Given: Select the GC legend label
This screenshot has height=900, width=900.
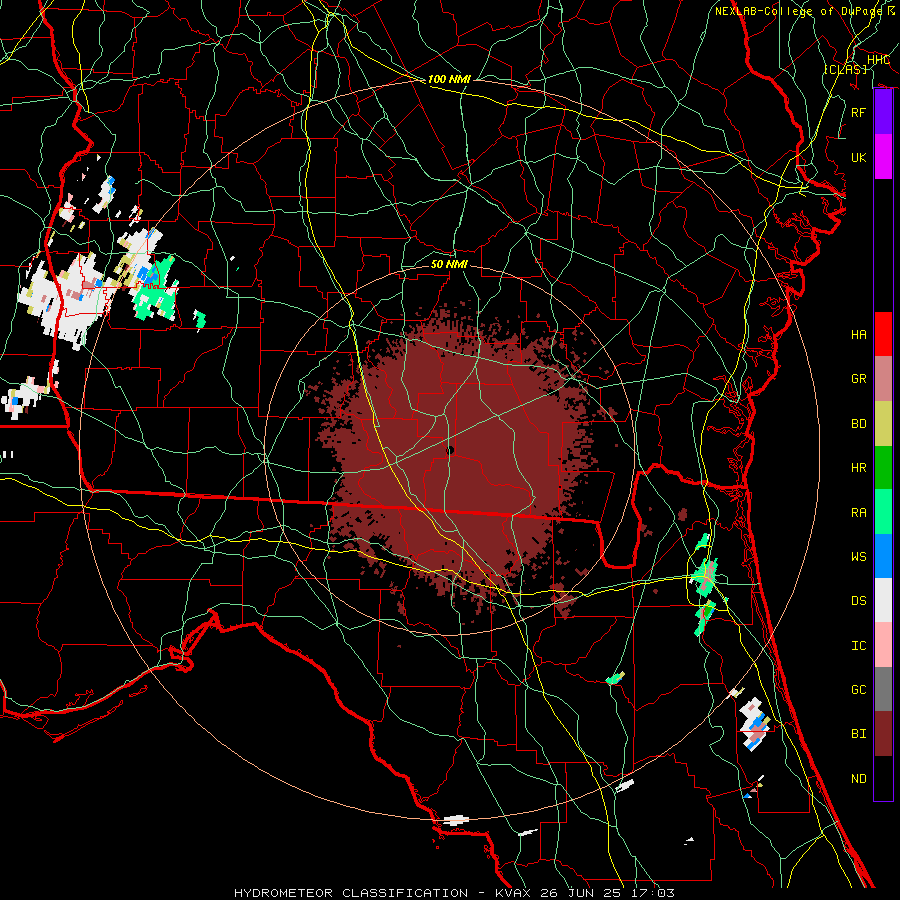Looking at the screenshot, I should pos(859,690).
